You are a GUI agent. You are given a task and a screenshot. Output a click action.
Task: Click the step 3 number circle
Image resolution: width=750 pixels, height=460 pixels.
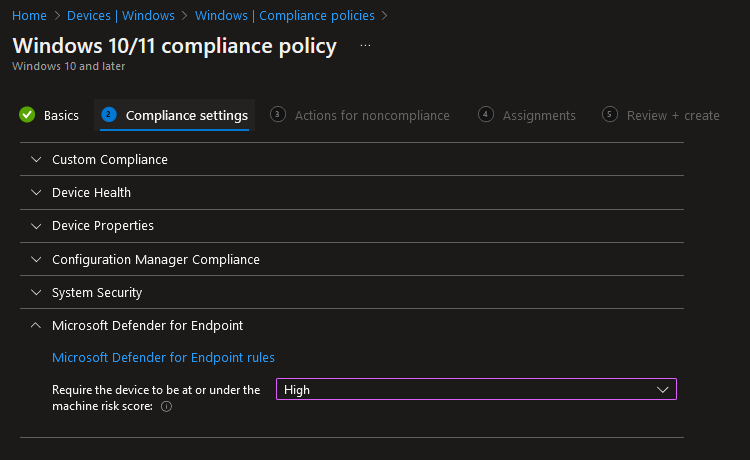[277, 114]
